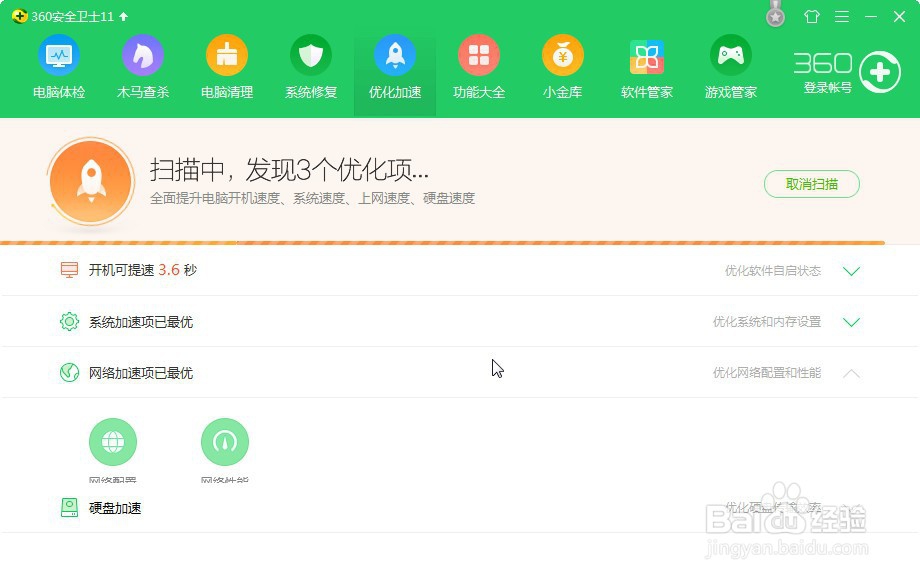920x580 pixels.
Task: Open 电脑清理 (Computer Cleanup)
Action: [x=227, y=67]
